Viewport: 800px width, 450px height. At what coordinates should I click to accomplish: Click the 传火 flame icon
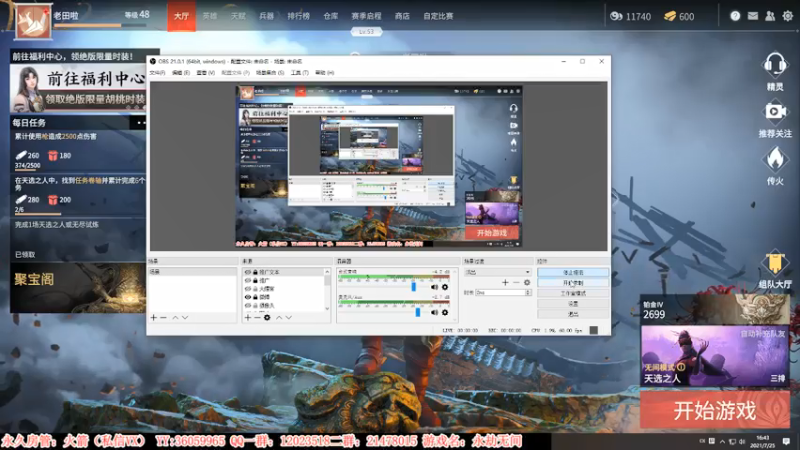coord(774,159)
